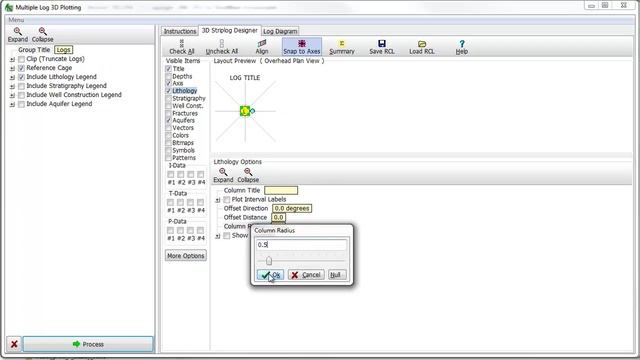Uncheck Include Lithology Legend
Viewport: 640px width, 360px height.
[x=22, y=77]
